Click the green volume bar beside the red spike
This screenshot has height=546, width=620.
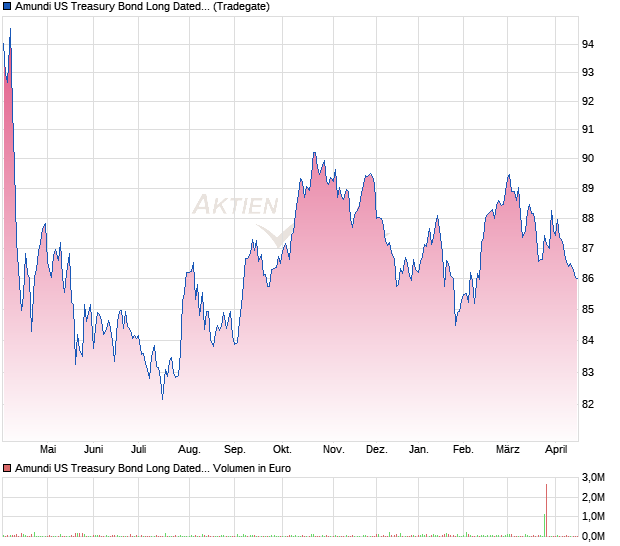(544, 525)
